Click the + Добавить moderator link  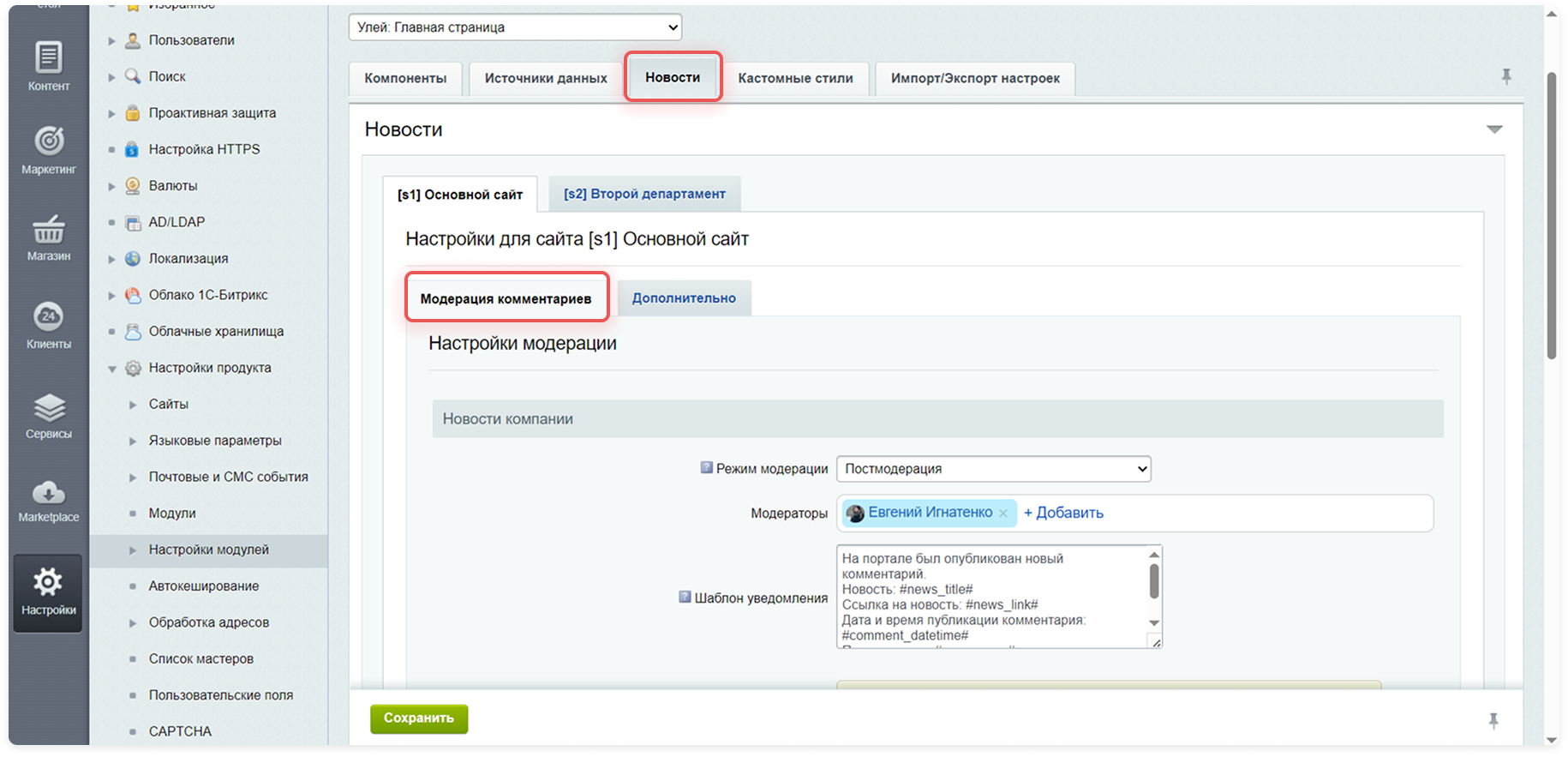1063,514
